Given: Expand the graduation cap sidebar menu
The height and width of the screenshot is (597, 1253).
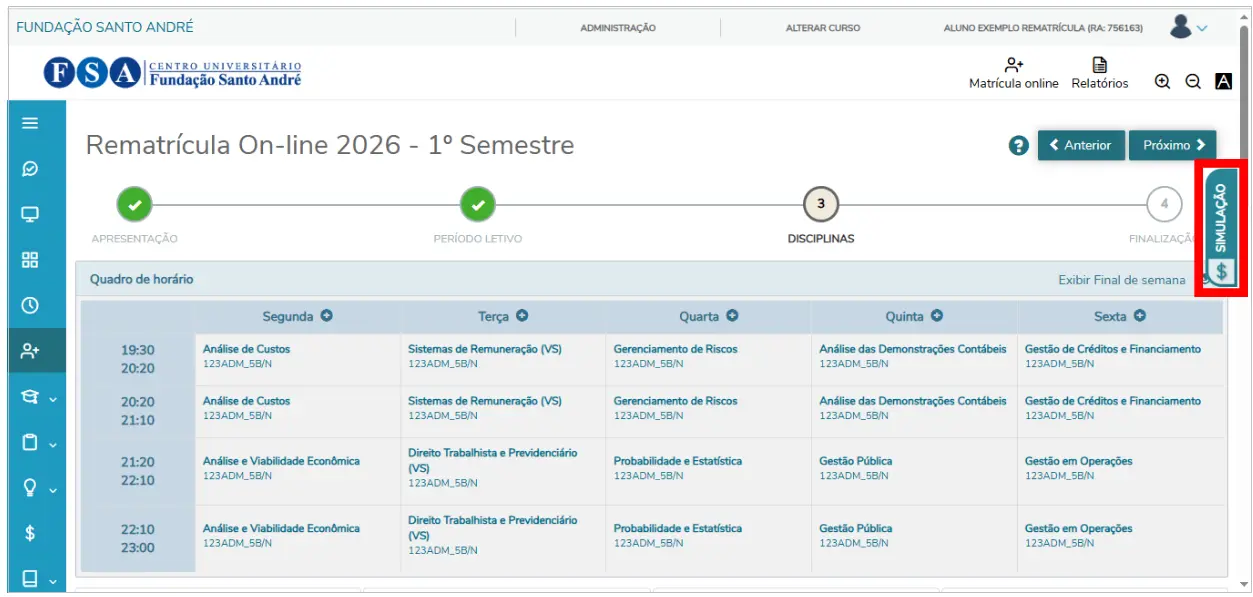Looking at the screenshot, I should [x=36, y=397].
